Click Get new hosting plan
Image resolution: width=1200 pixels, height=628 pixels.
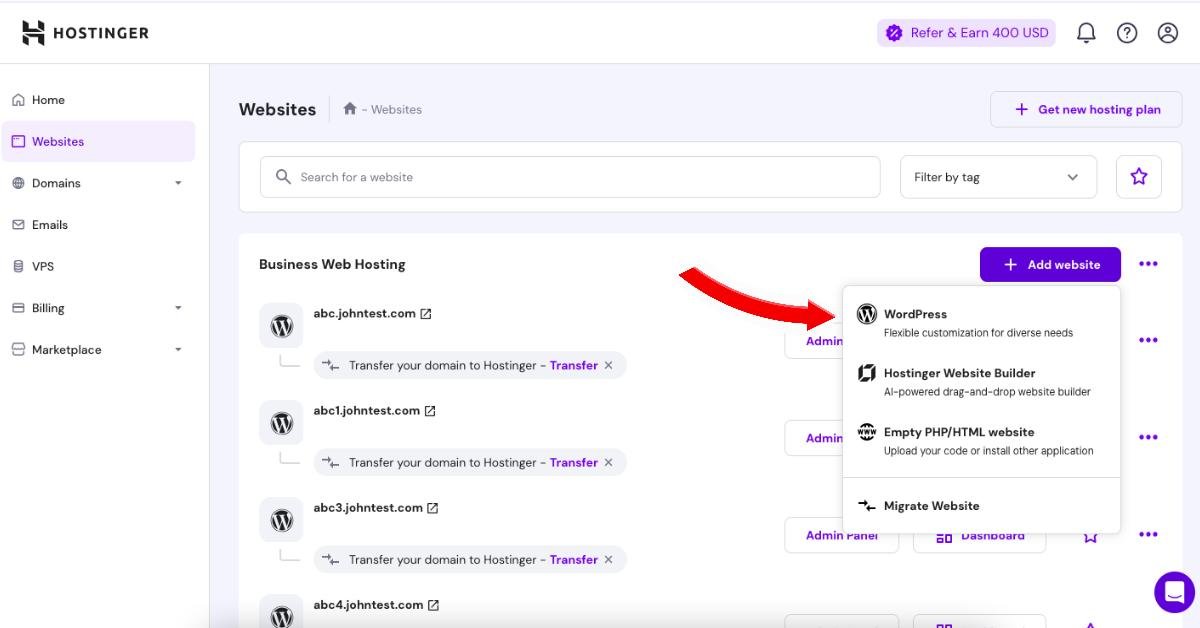point(1086,109)
